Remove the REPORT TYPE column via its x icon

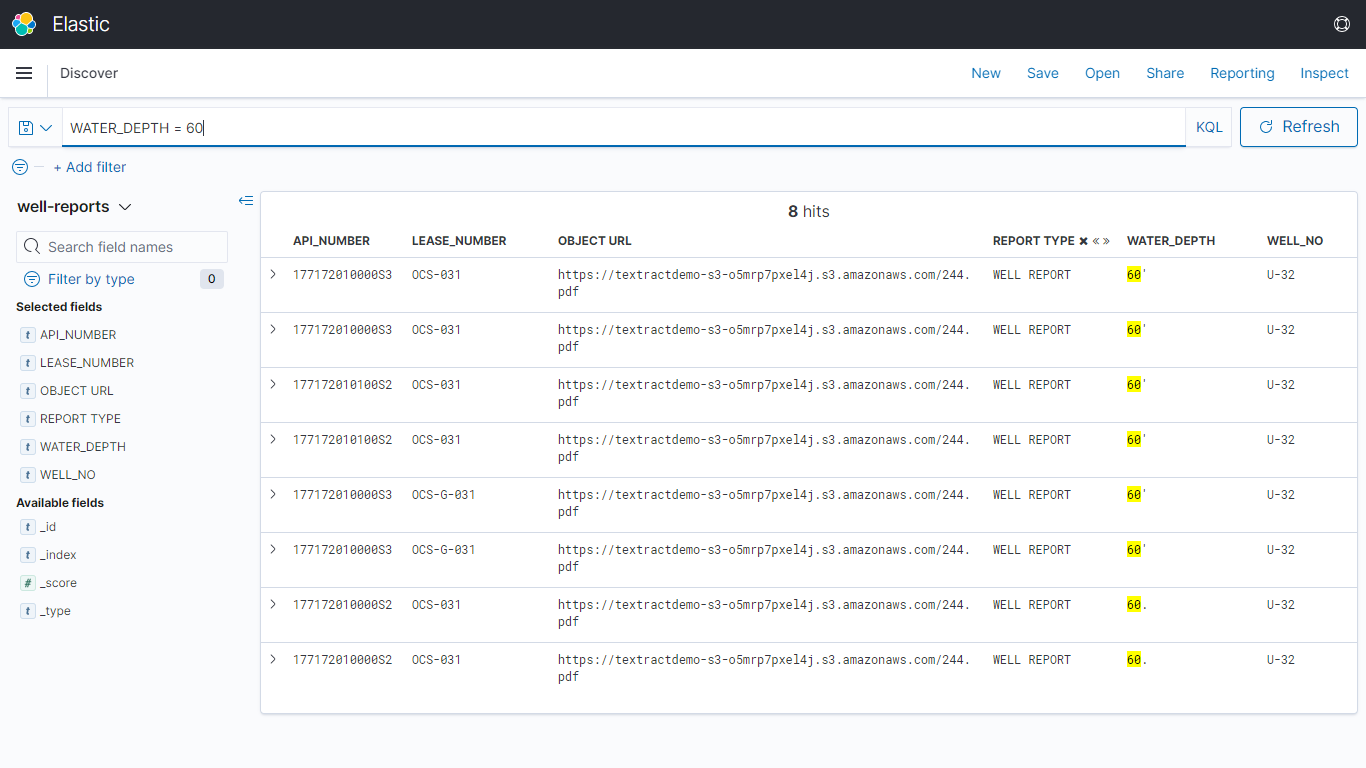click(1084, 240)
